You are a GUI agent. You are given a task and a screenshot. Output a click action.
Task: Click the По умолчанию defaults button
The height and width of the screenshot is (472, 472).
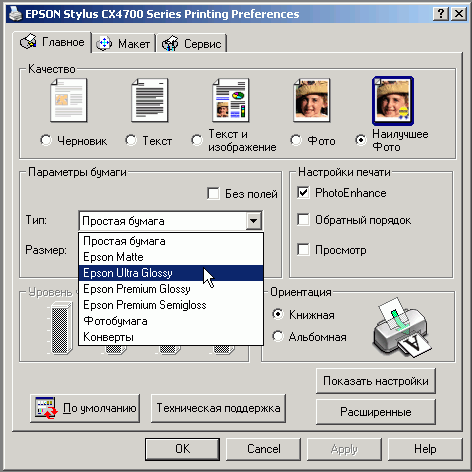[x=85, y=408]
